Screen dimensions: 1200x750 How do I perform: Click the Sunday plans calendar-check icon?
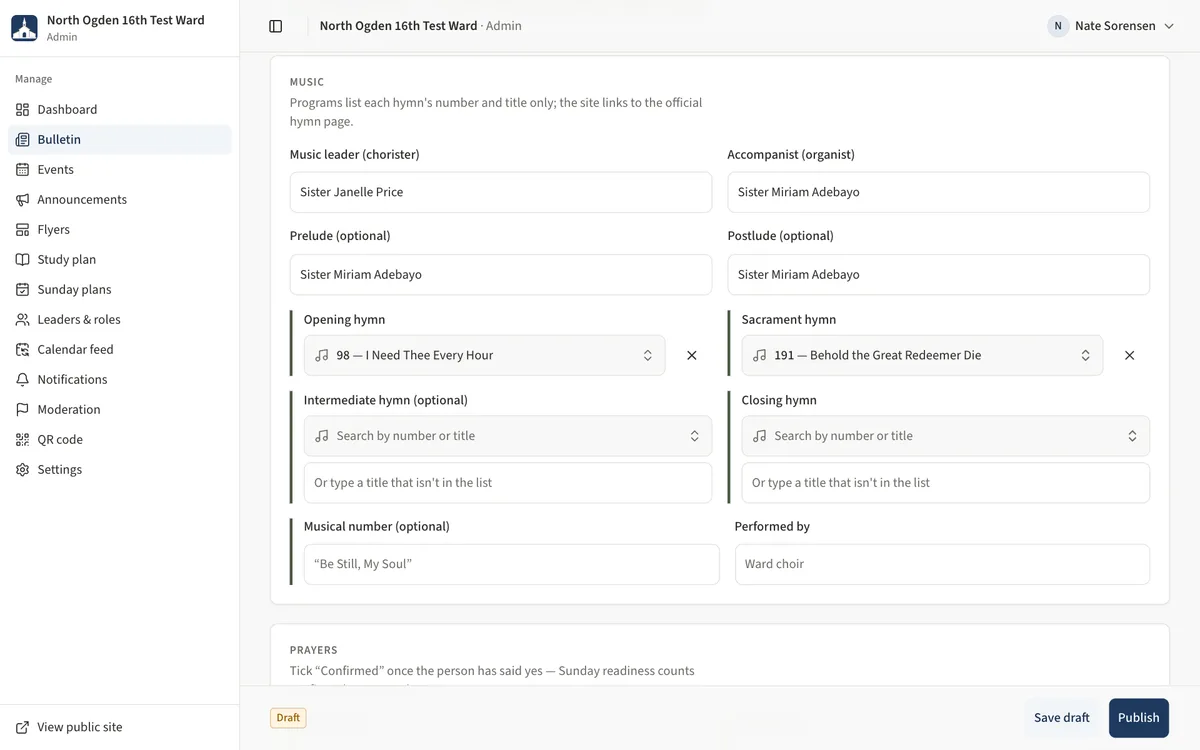(23, 289)
